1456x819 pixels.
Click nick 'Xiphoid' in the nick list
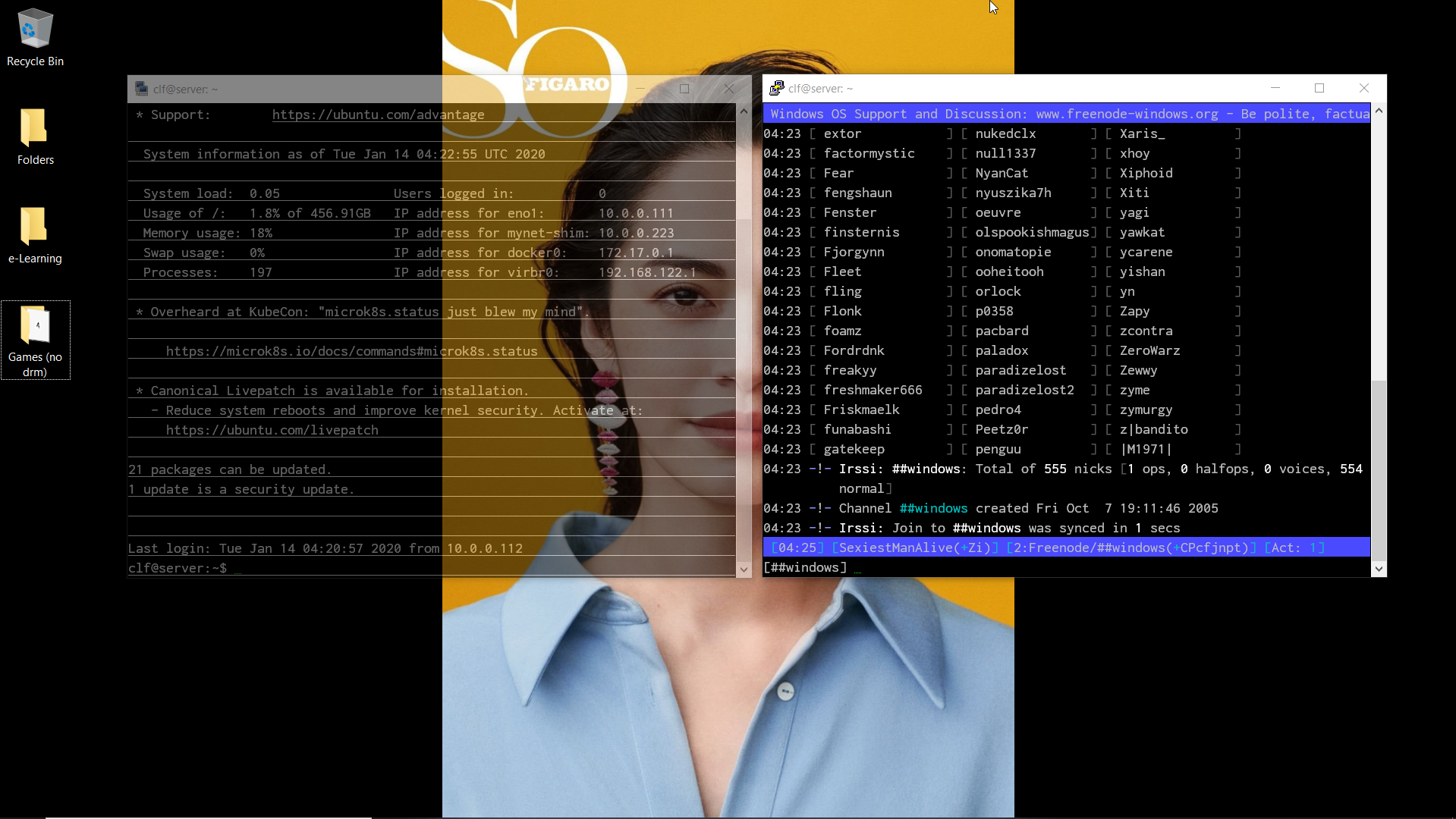pos(1146,173)
